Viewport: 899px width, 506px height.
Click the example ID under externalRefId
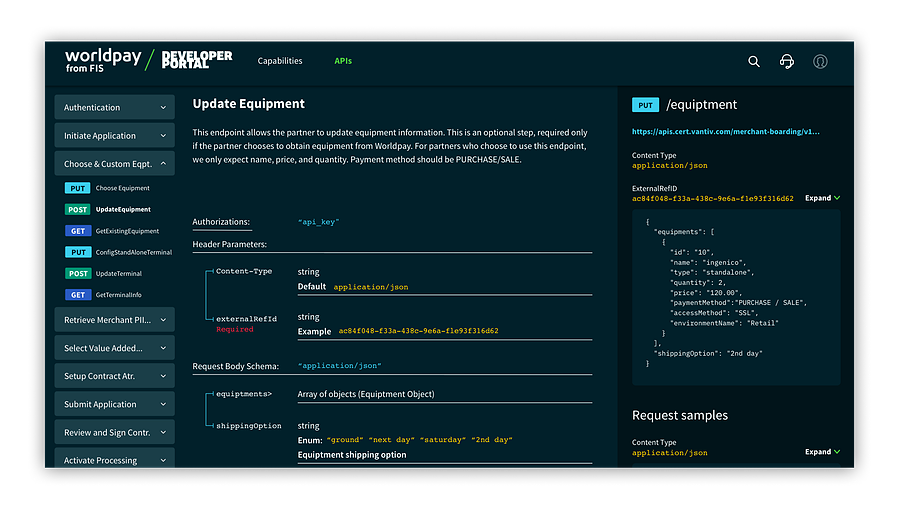418,331
